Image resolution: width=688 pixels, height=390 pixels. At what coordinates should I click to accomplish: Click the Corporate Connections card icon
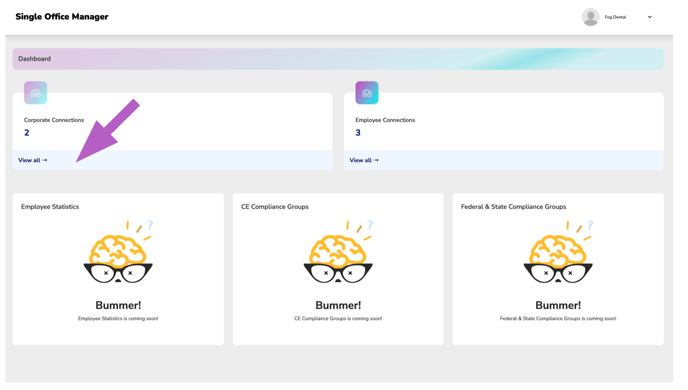[x=36, y=93]
